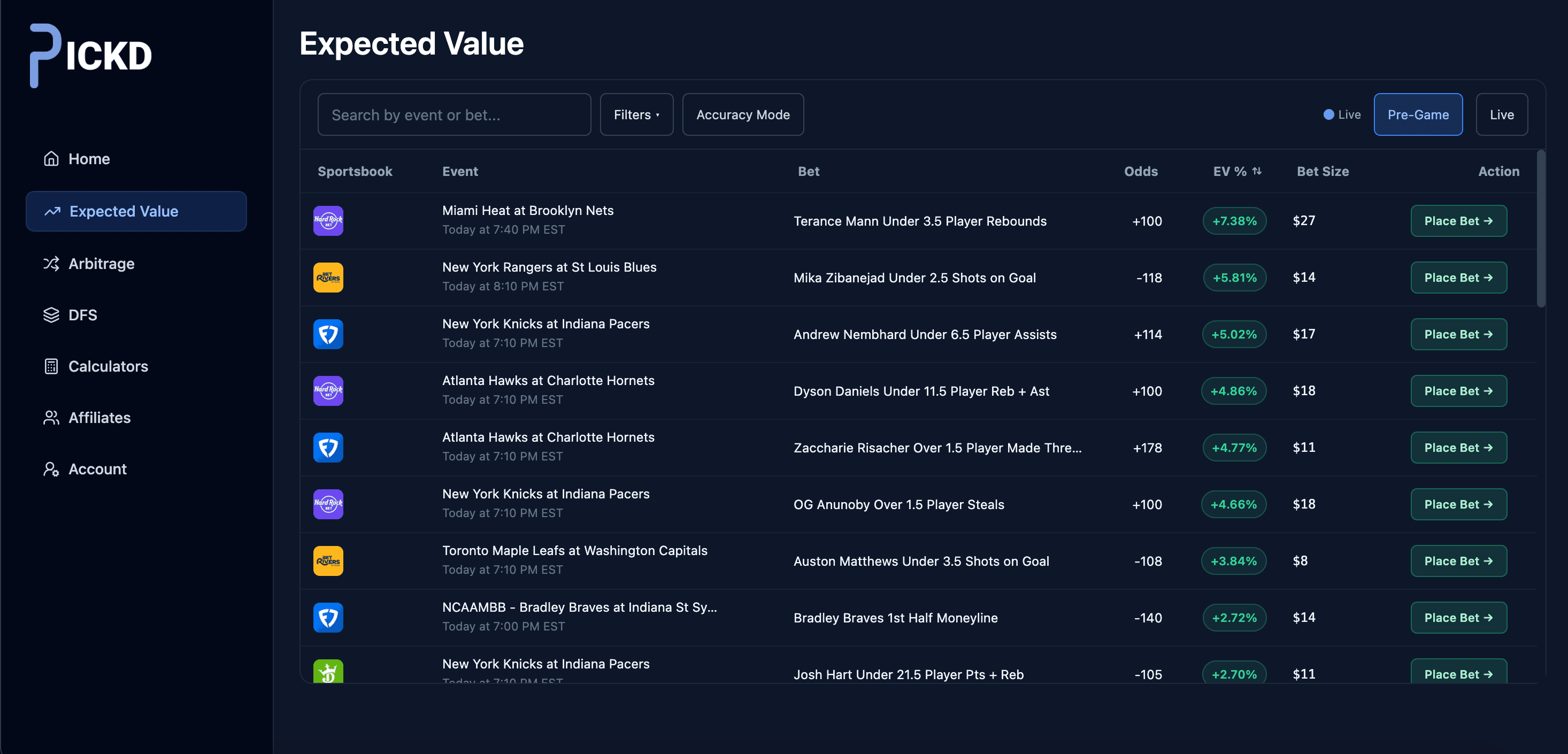Switch to the Pre-Game view
The height and width of the screenshot is (754, 1568).
click(x=1418, y=114)
